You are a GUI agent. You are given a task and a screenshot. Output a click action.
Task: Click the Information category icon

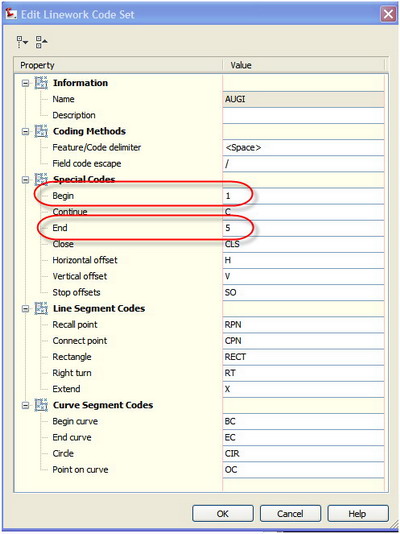point(41,83)
